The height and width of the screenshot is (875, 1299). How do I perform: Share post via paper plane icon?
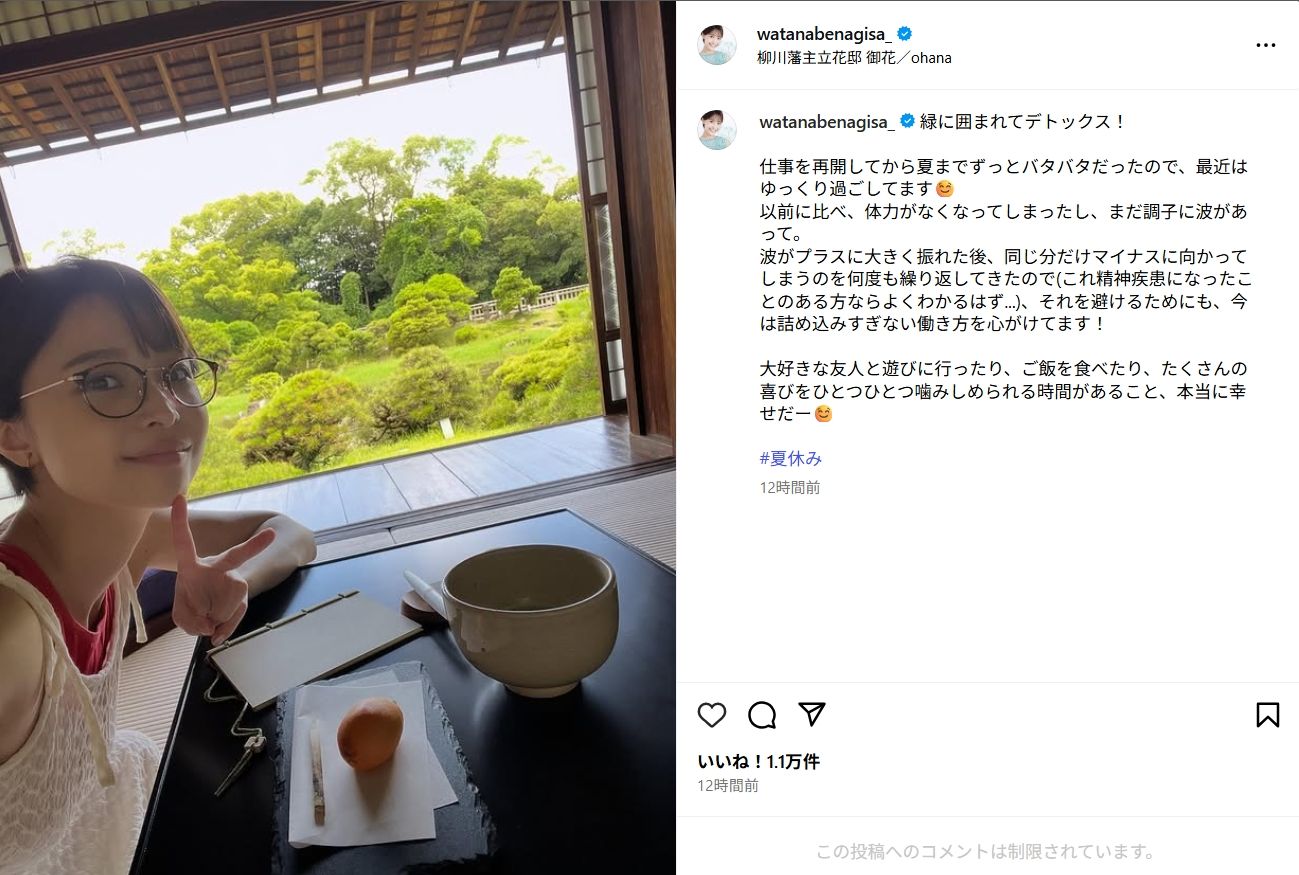pos(812,714)
